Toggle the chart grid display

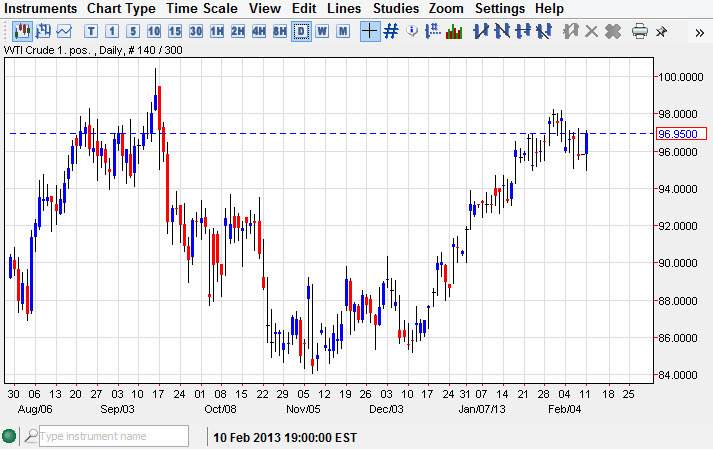(391, 31)
